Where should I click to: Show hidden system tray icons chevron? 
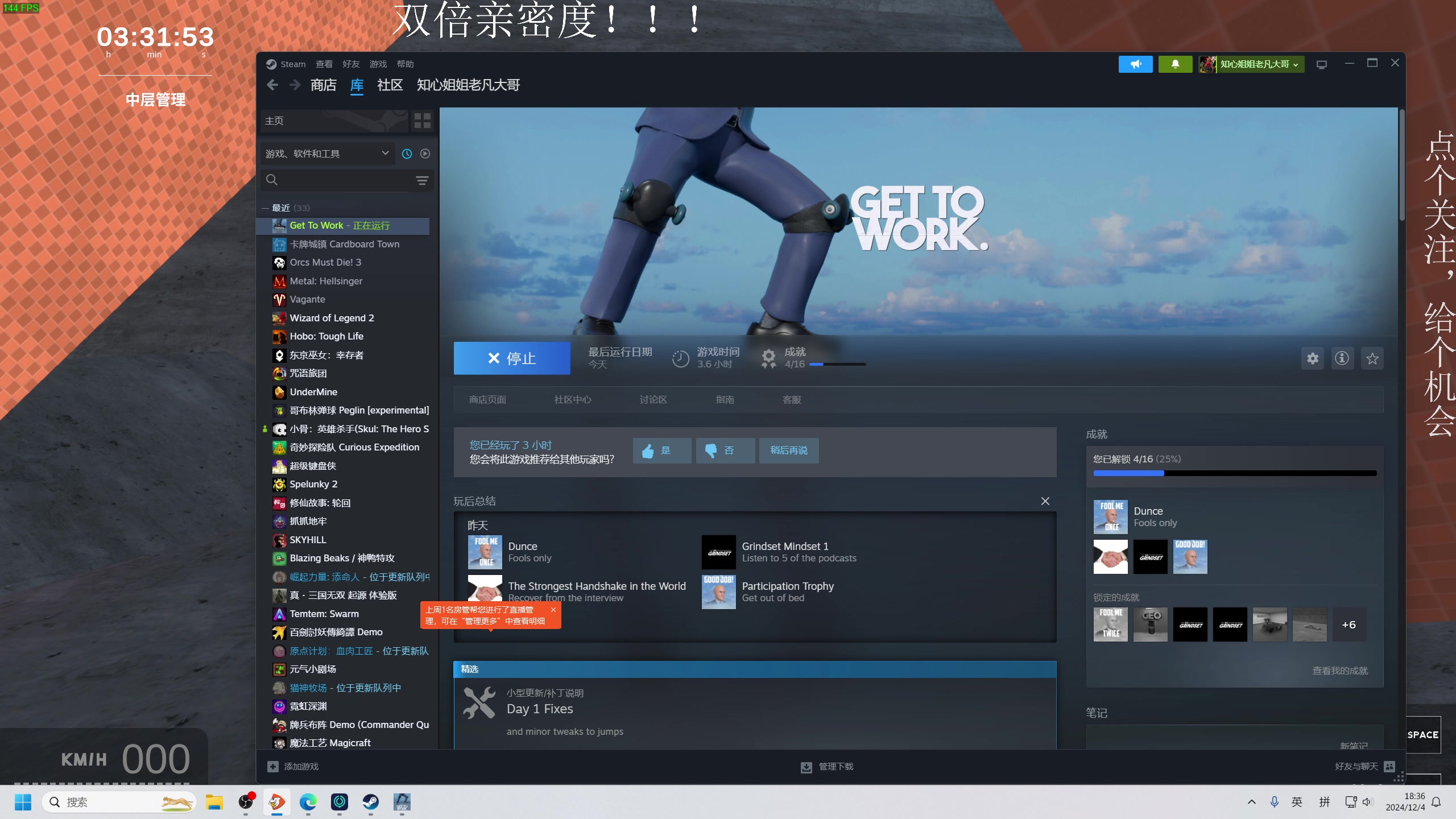[1252, 803]
